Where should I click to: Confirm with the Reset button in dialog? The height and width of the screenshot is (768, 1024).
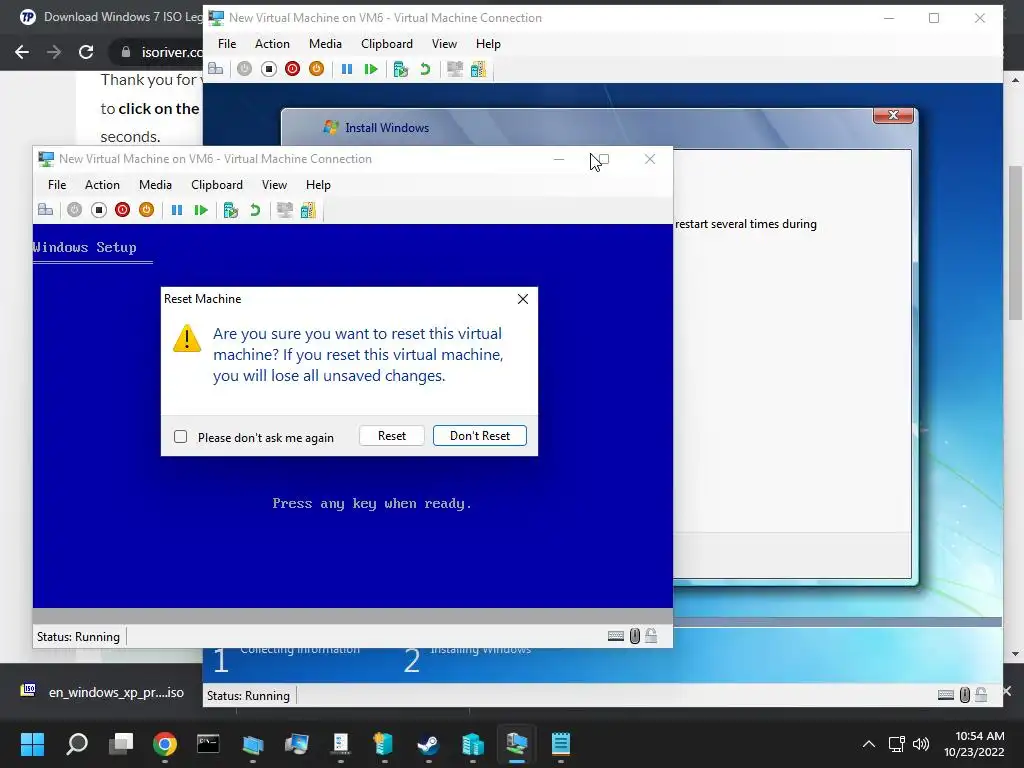point(392,436)
